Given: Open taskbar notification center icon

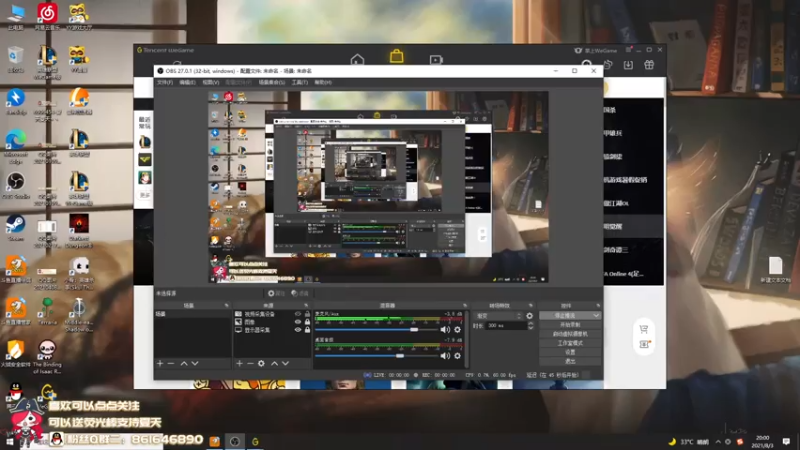Looking at the screenshot, I should 786,441.
